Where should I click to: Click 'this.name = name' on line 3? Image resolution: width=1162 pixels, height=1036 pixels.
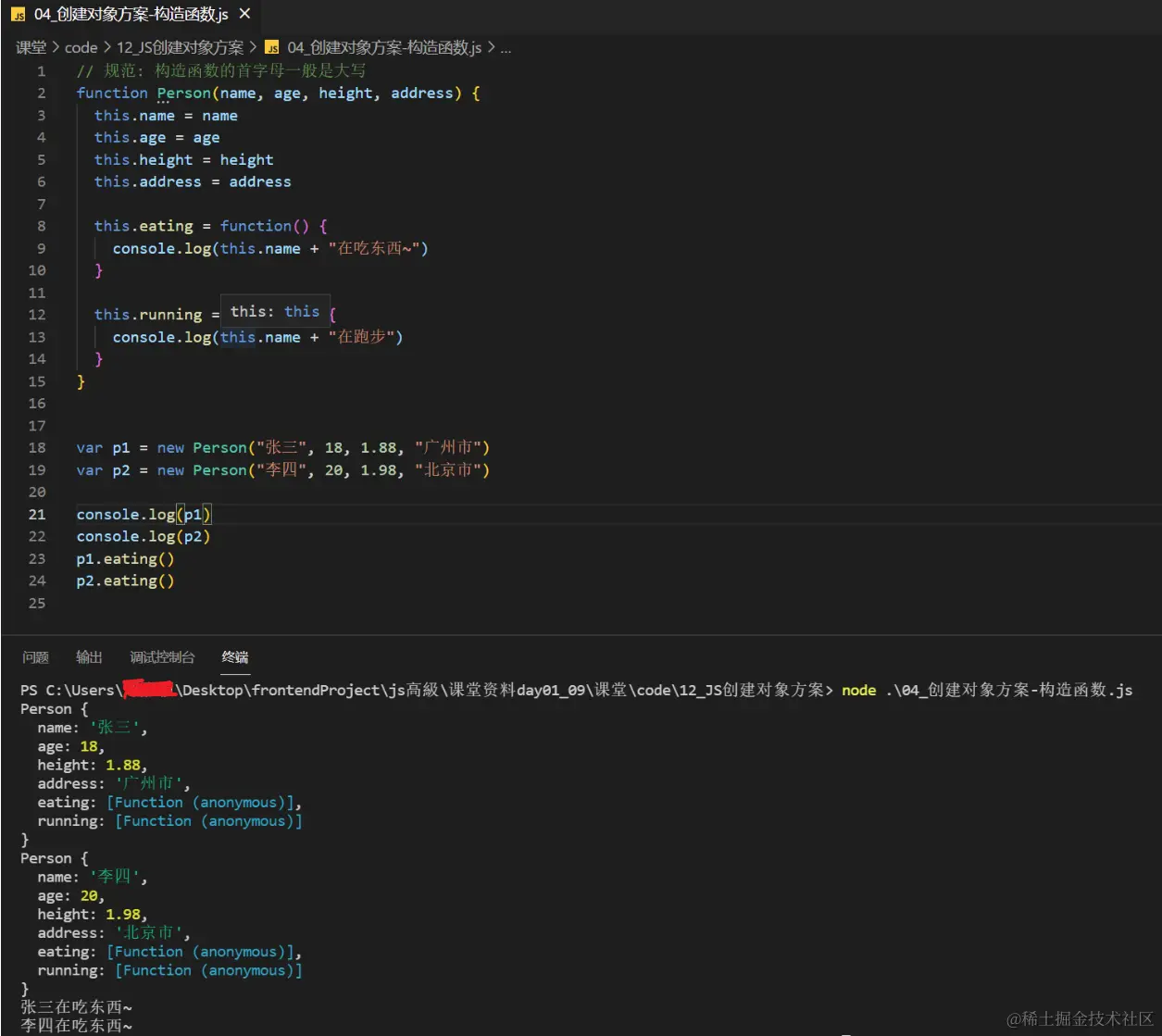166,116
